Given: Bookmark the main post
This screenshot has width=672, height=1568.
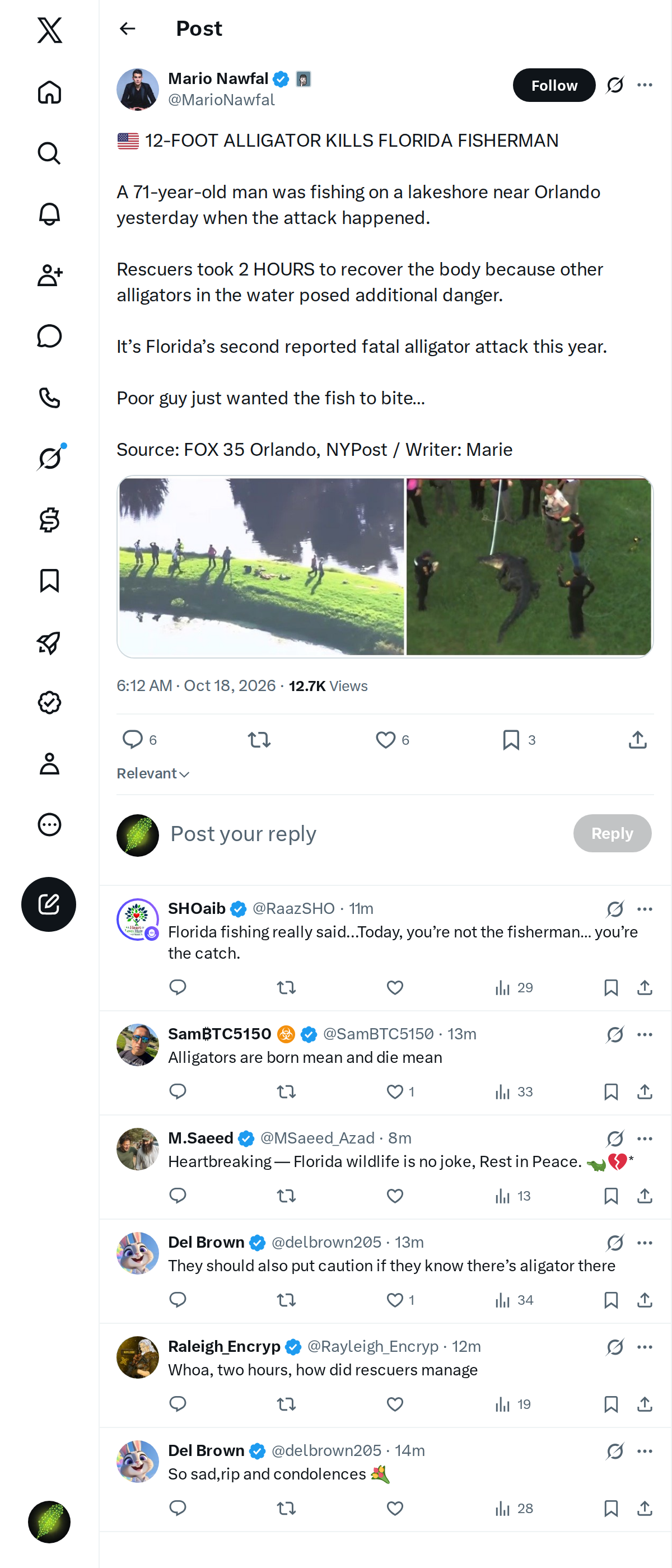Looking at the screenshot, I should click(x=511, y=740).
